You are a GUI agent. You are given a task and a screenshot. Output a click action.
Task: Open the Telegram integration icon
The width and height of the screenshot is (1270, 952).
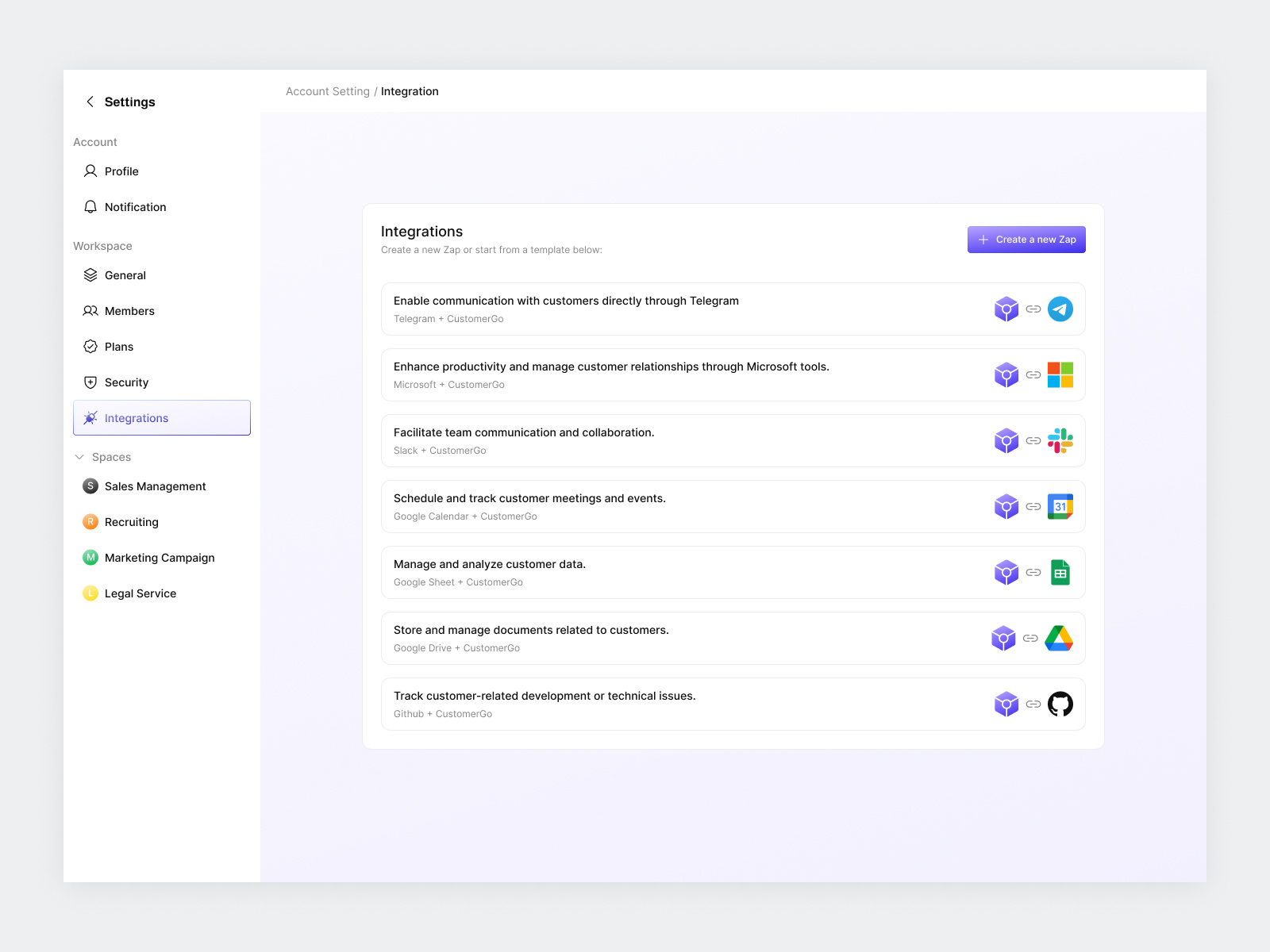click(x=1061, y=309)
